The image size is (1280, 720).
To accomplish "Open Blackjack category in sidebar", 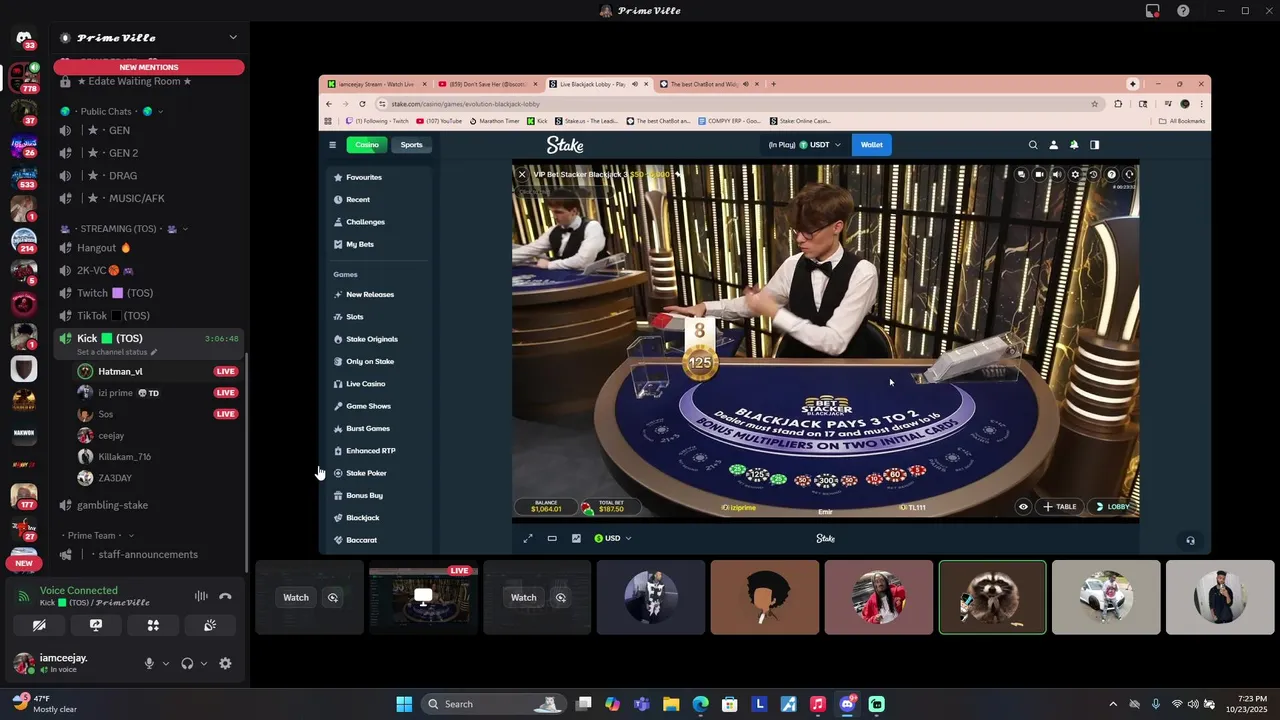I will click(x=381, y=518).
